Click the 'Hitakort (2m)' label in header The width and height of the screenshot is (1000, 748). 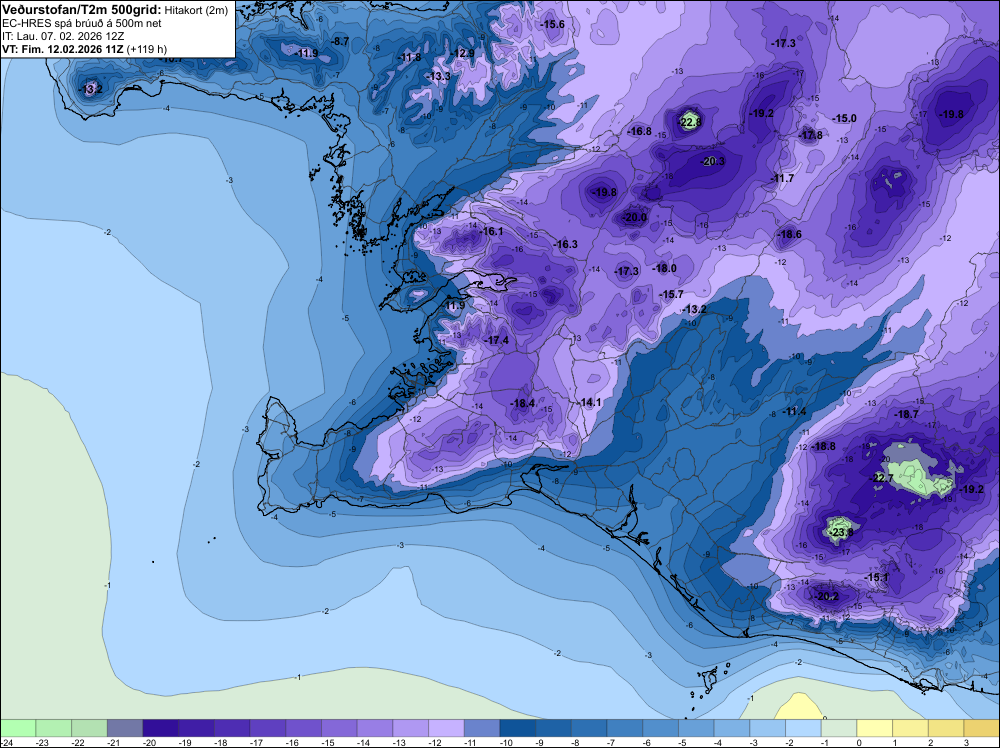197,10
